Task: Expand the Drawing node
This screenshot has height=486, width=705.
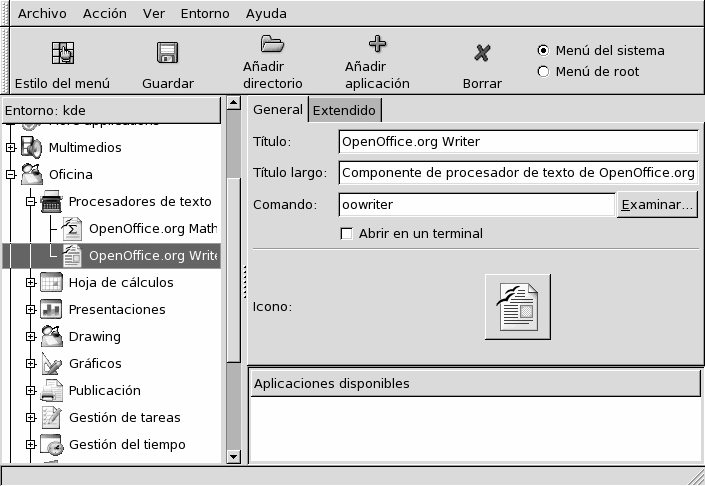Action: (31, 336)
